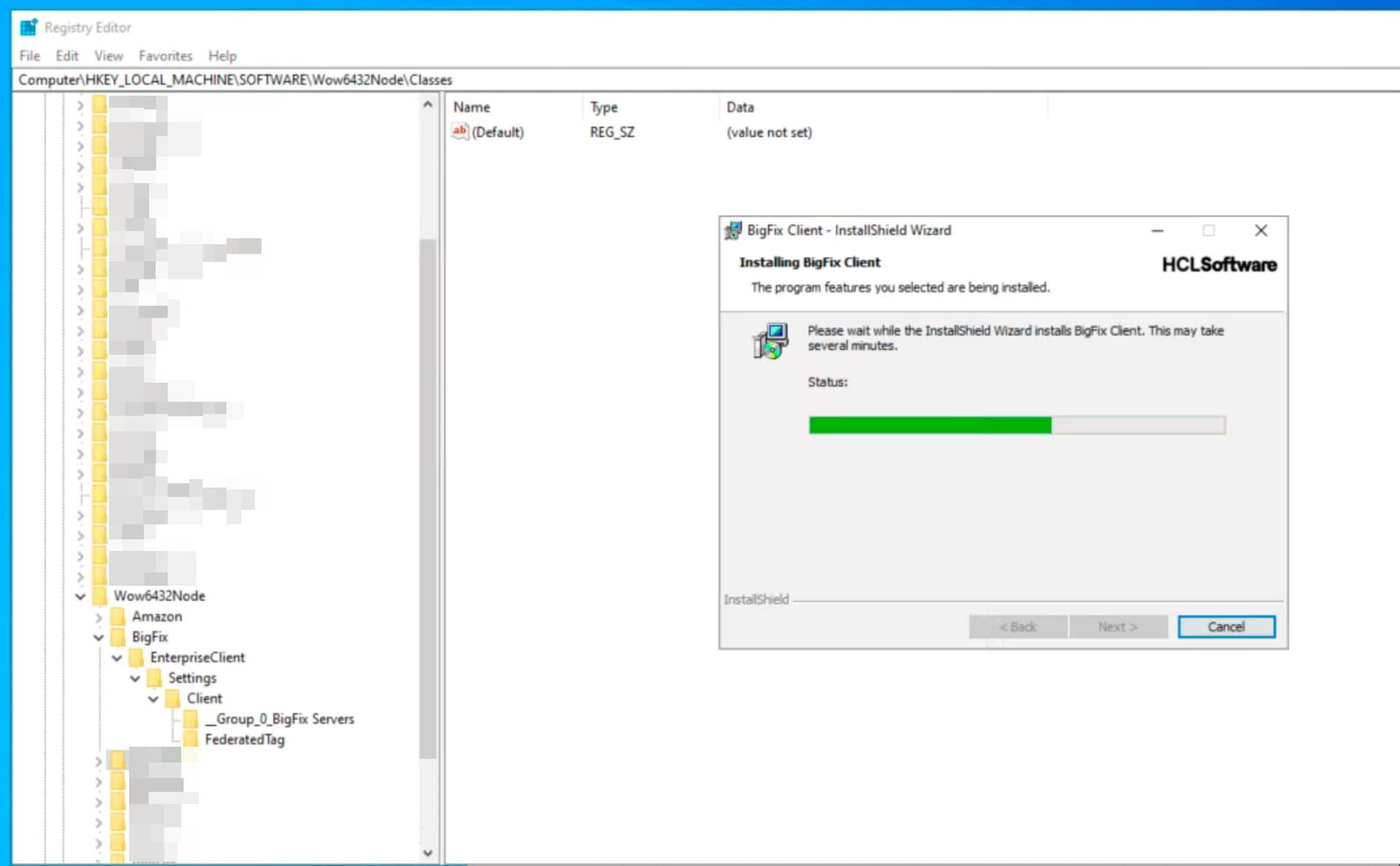The image size is (1400, 866).
Task: Open the Edit menu
Action: 66,56
